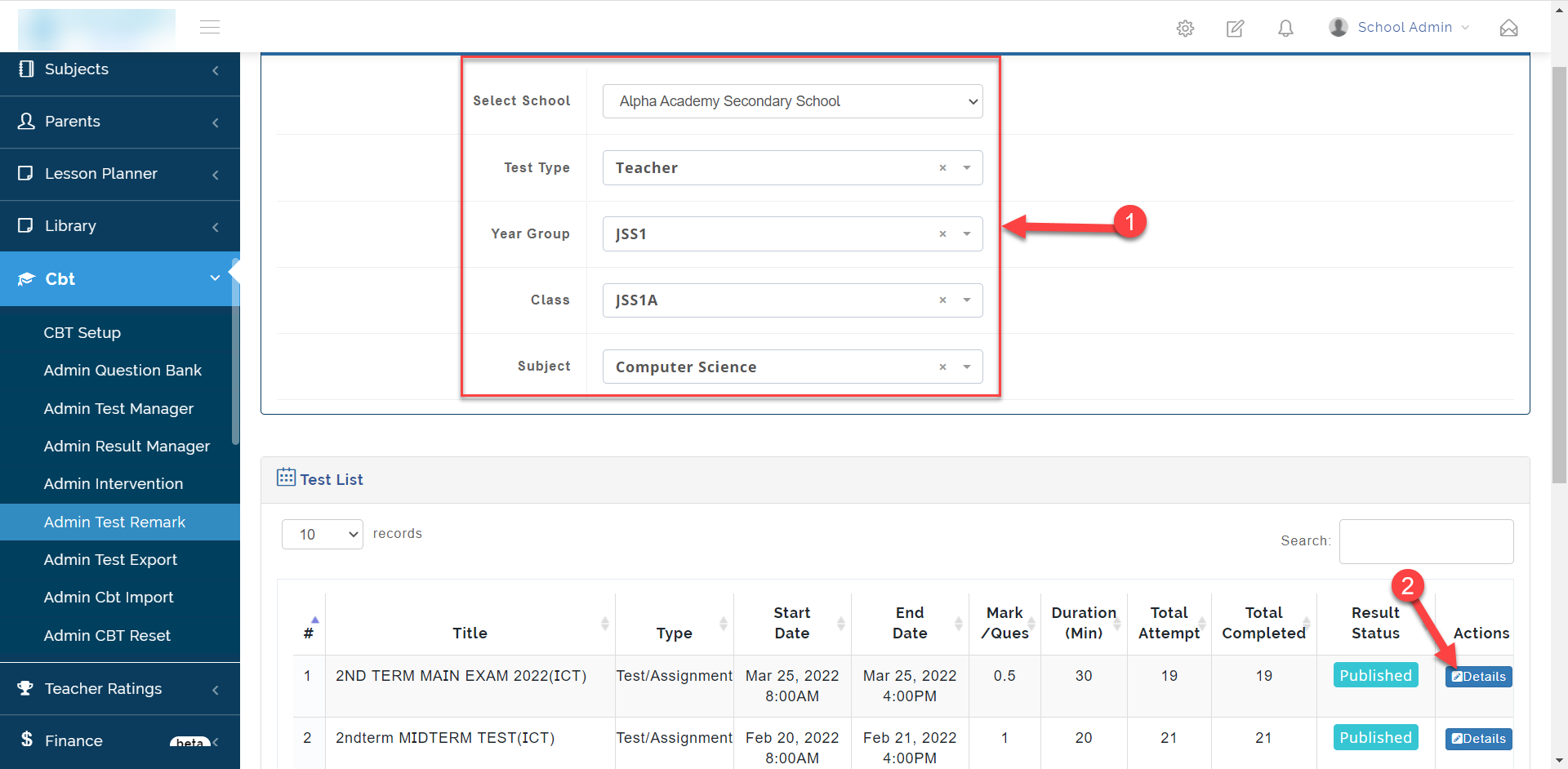Click the page vertical scrollbar
The height and width of the screenshot is (769, 1568).
(x=1559, y=273)
